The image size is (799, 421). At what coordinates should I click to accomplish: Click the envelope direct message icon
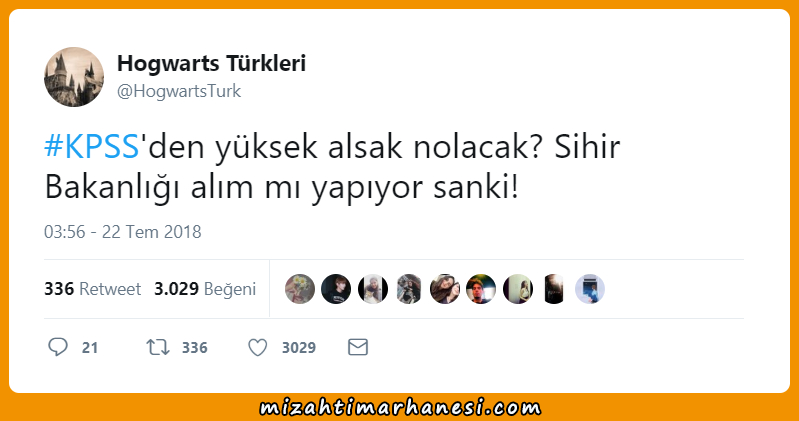pyautogui.click(x=358, y=347)
